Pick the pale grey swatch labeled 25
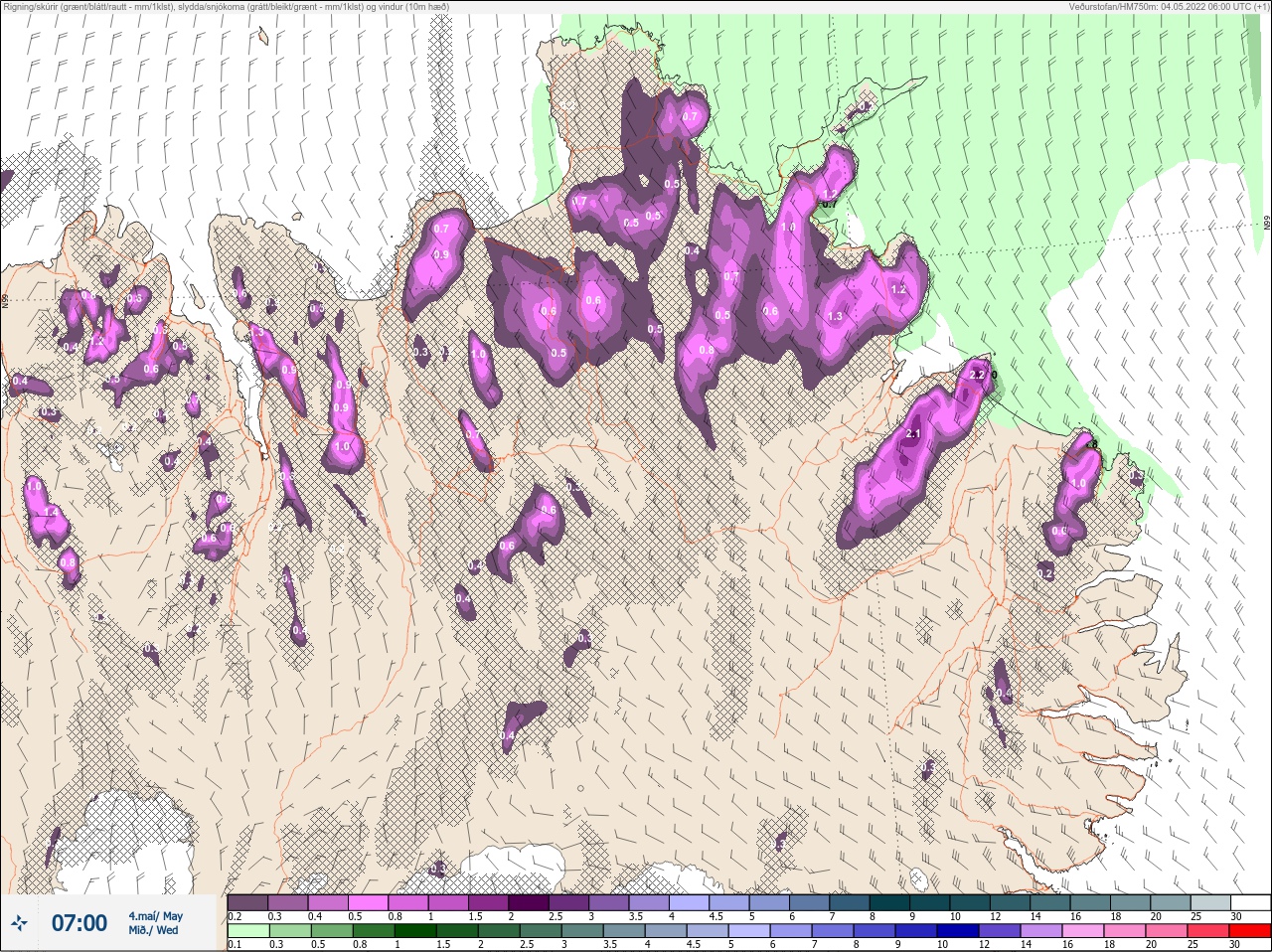This screenshot has height=952, width=1272. click(1210, 902)
